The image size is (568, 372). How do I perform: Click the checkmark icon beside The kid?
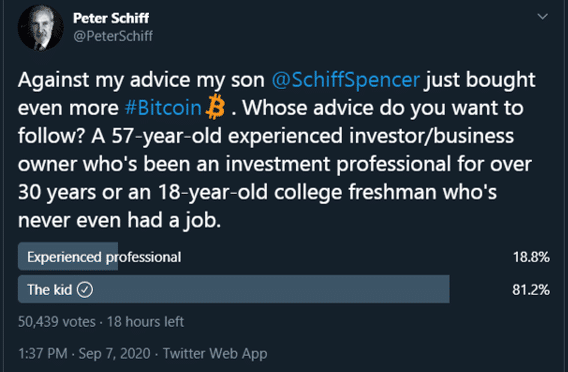[85, 290]
